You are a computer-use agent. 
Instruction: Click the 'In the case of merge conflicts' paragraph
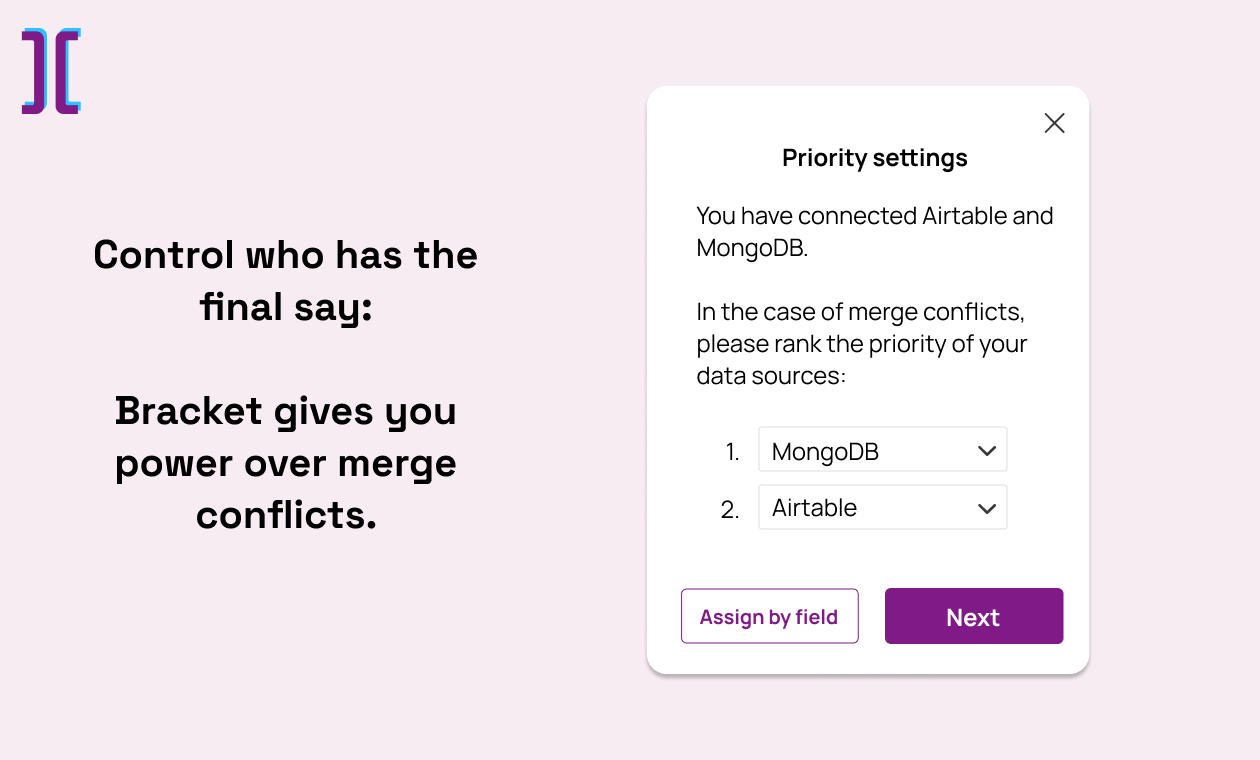(x=860, y=344)
